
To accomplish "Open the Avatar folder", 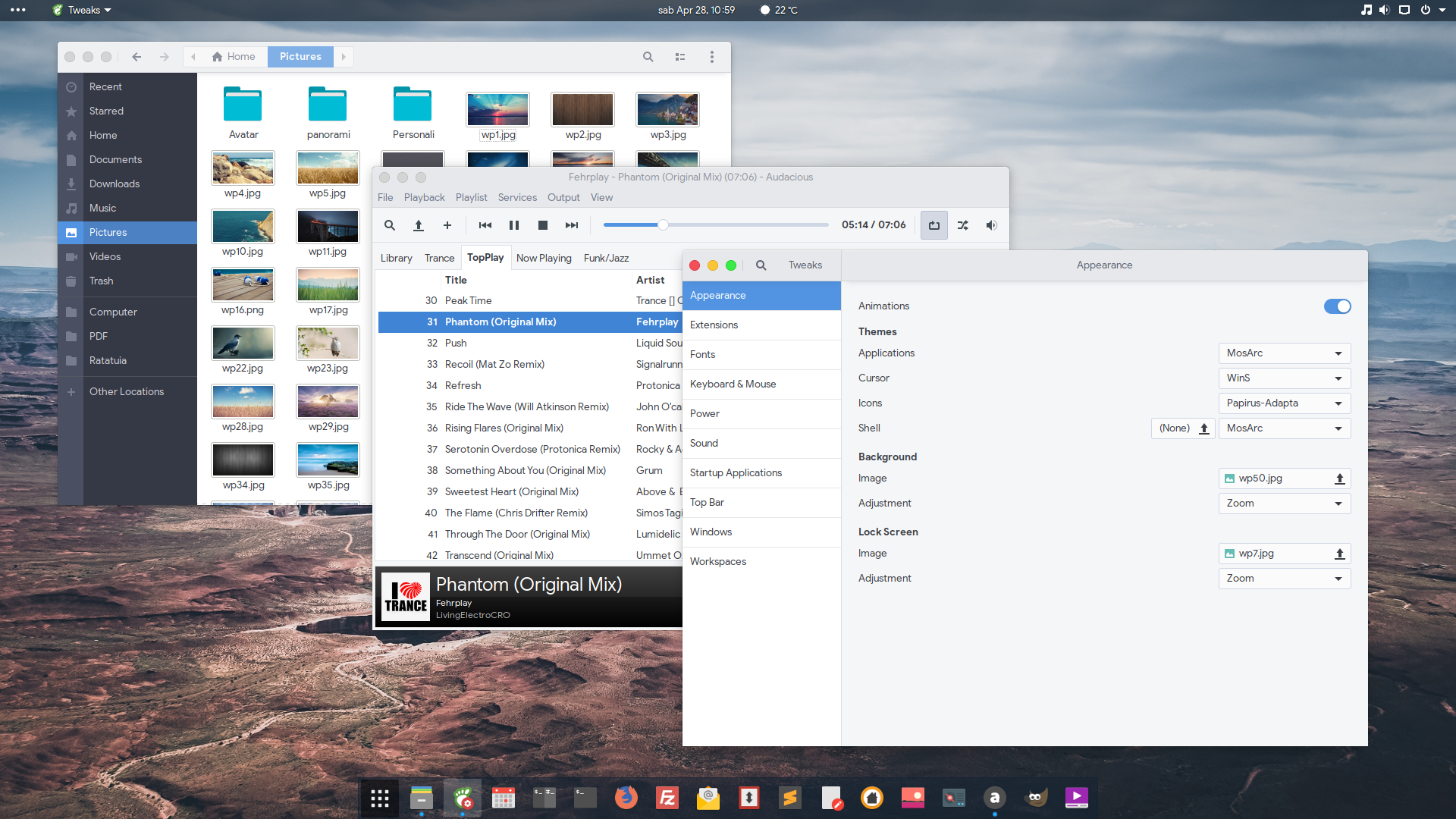I will [243, 105].
